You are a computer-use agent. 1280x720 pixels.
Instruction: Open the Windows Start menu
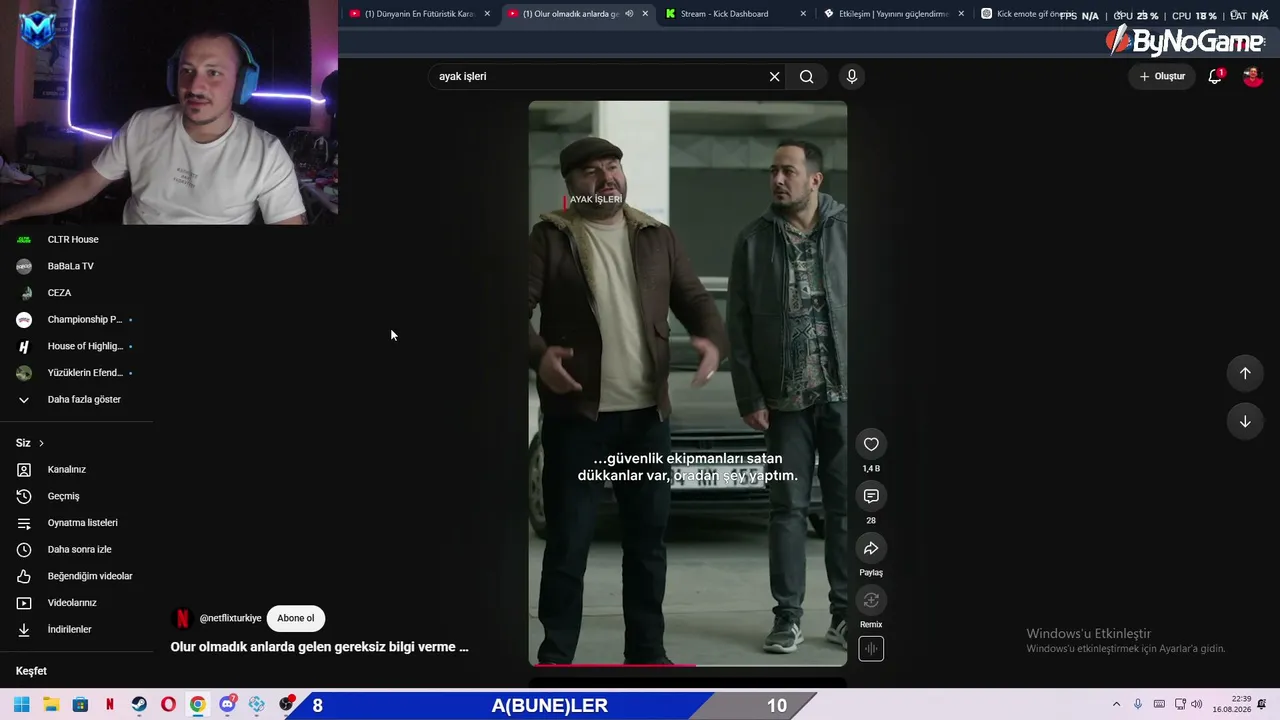[21, 705]
